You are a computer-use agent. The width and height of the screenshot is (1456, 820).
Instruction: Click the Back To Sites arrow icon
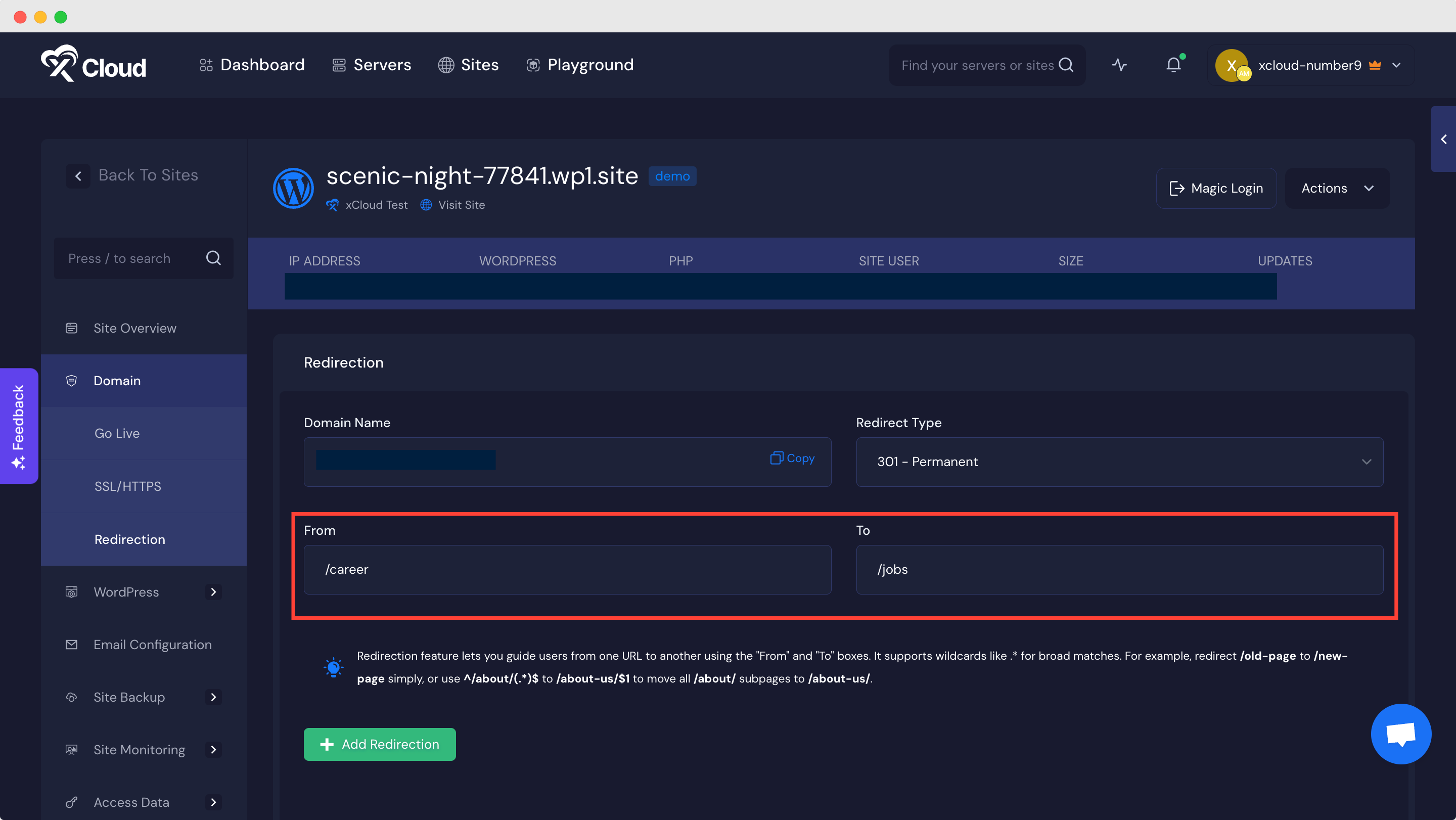[78, 176]
